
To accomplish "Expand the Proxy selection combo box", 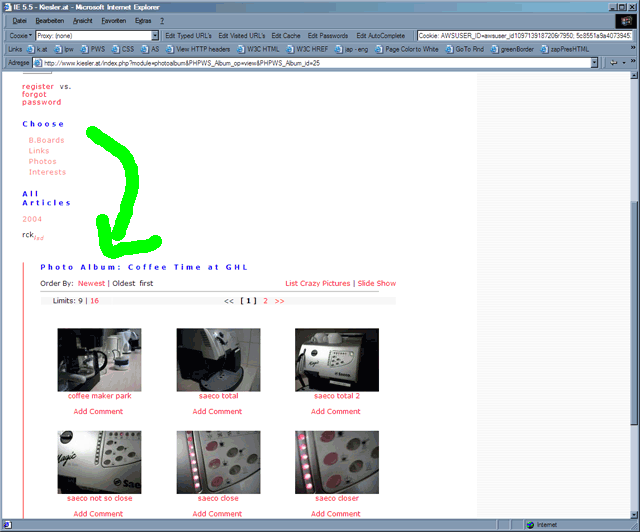I will pyautogui.click(x=155, y=35).
